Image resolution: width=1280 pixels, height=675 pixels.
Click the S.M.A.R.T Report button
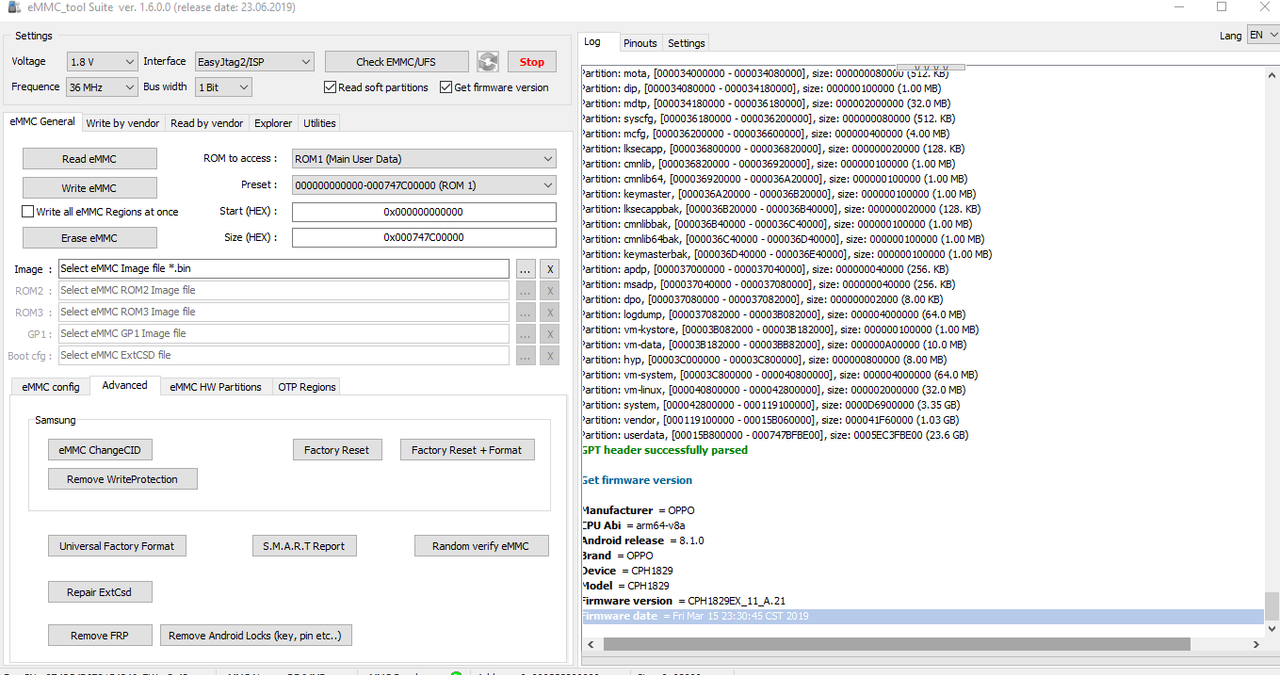(x=304, y=546)
